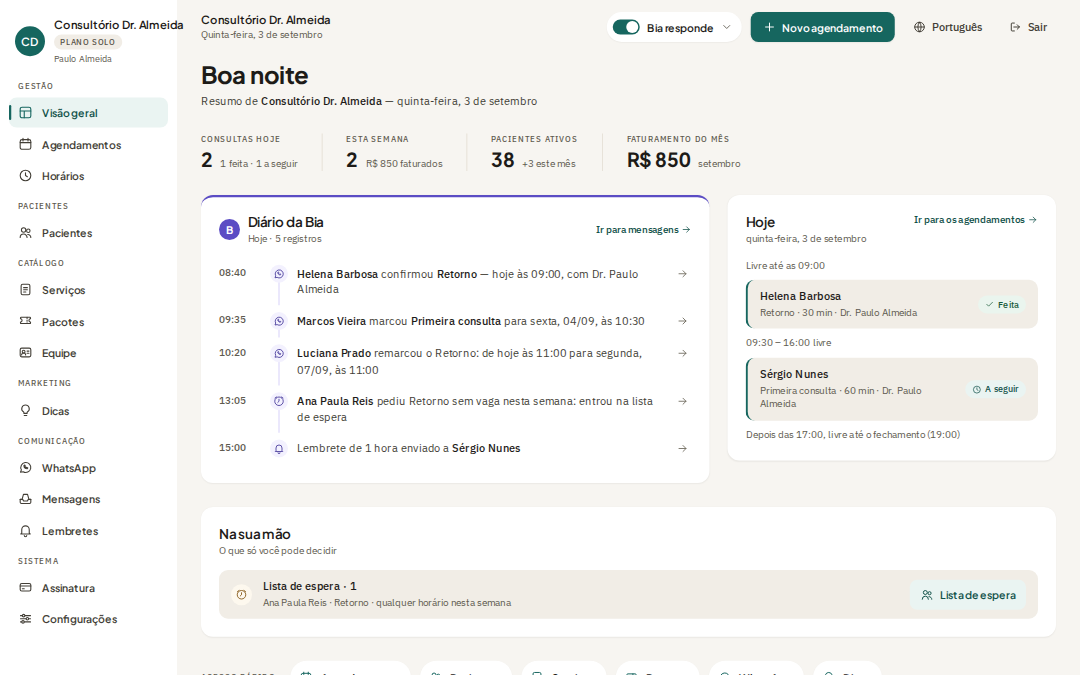The image size is (1080, 675).
Task: Click WhatsApp icon on 09:35 Marcos entry
Action: tap(279, 321)
